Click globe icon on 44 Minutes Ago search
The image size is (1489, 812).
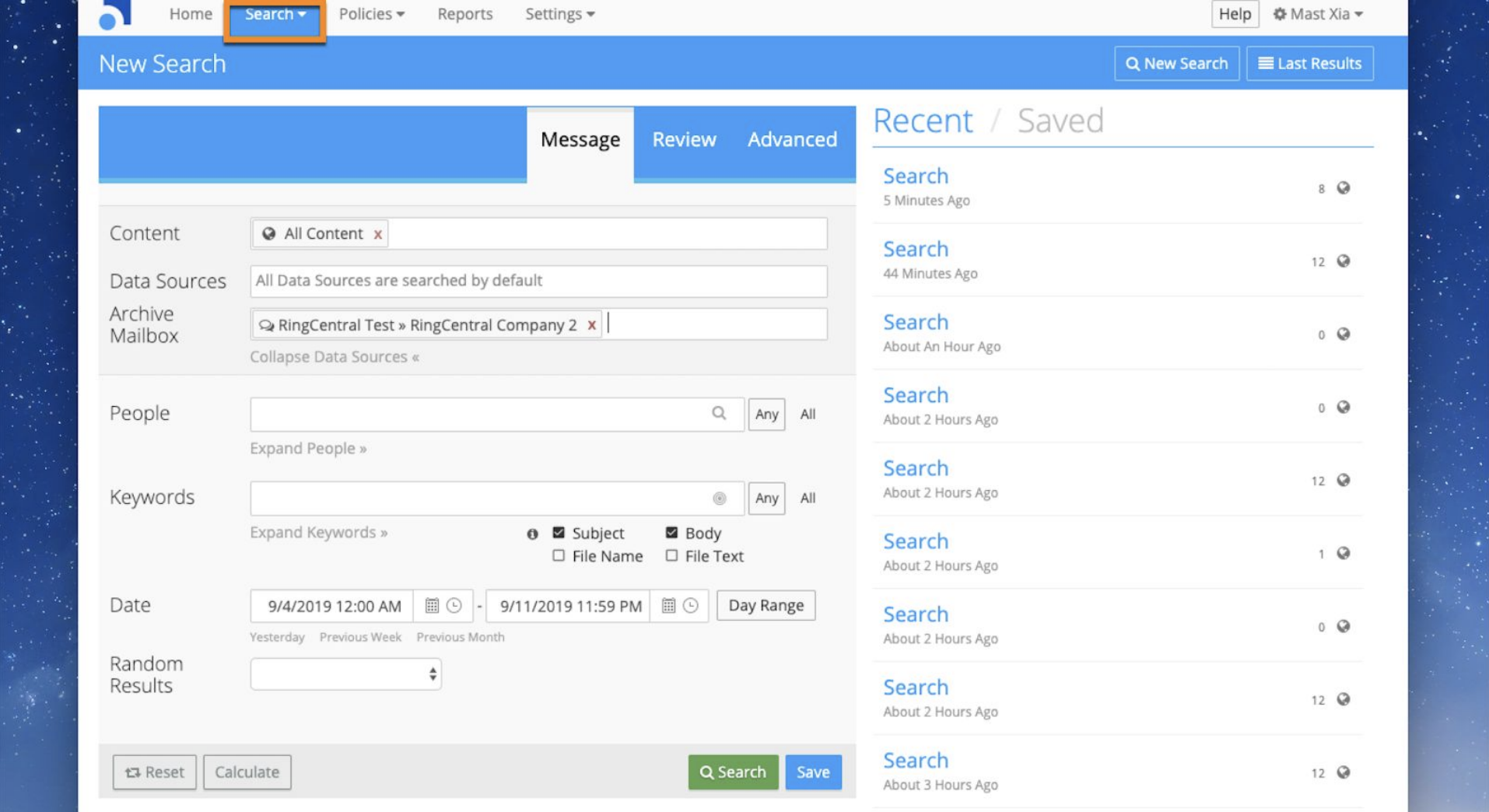point(1343,261)
